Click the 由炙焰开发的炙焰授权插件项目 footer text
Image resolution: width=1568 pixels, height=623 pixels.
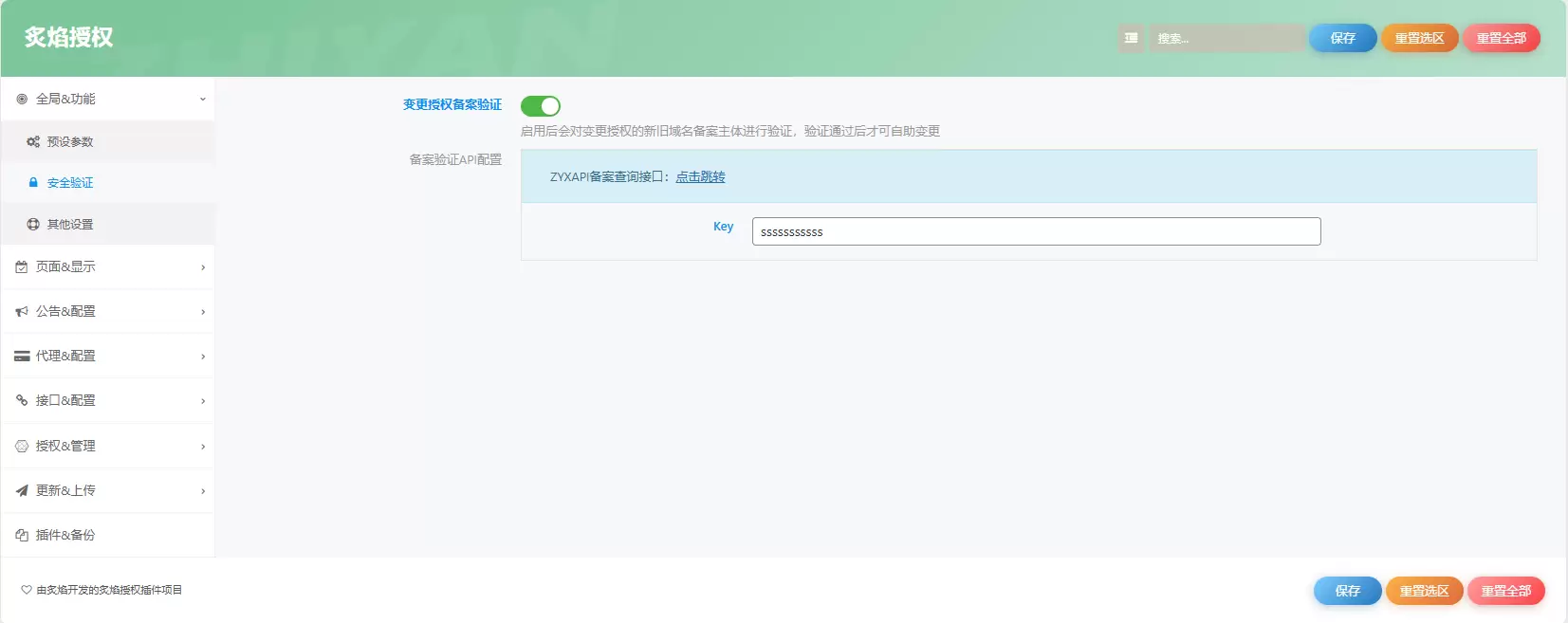109,590
